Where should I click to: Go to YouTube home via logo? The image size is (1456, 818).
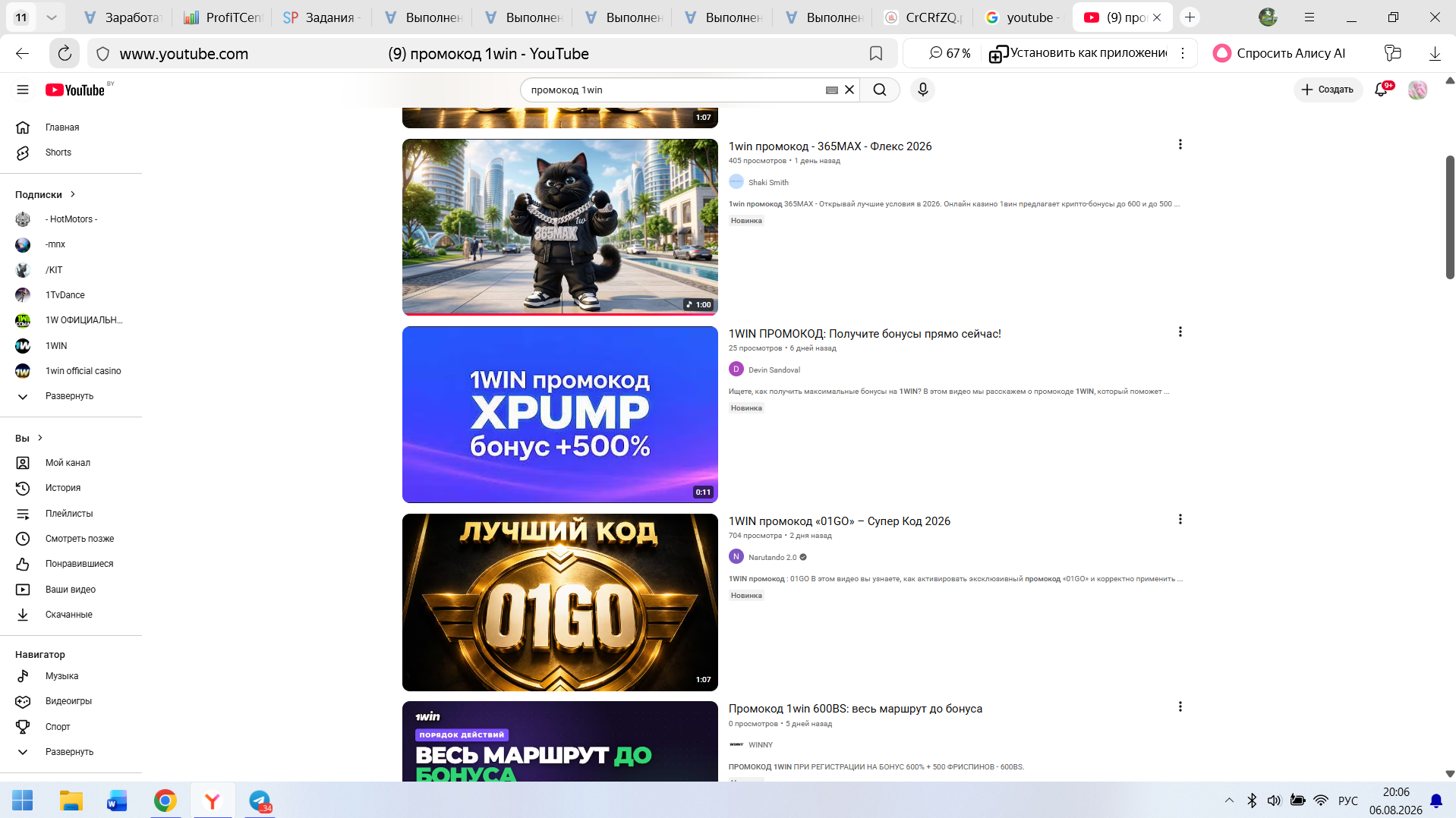[x=74, y=90]
